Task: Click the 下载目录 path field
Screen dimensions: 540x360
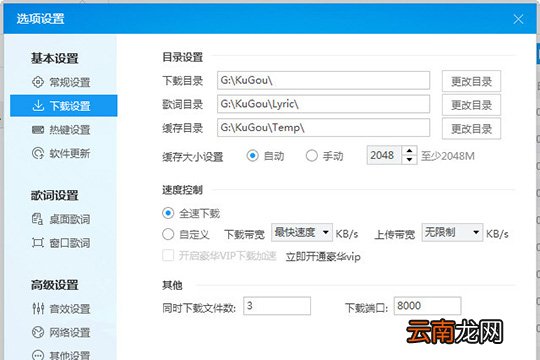Action: click(x=323, y=80)
